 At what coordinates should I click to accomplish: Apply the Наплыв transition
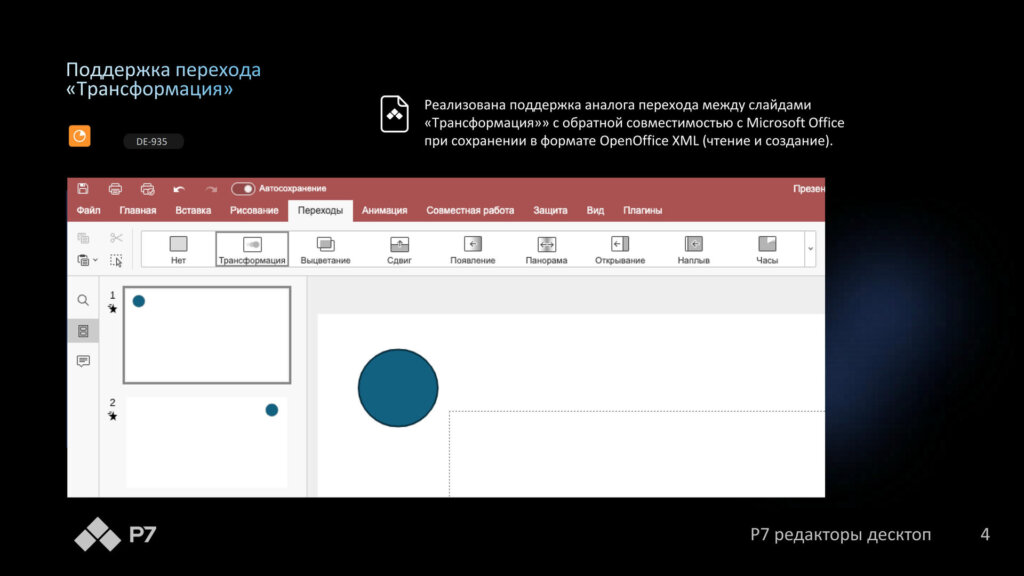coord(694,249)
